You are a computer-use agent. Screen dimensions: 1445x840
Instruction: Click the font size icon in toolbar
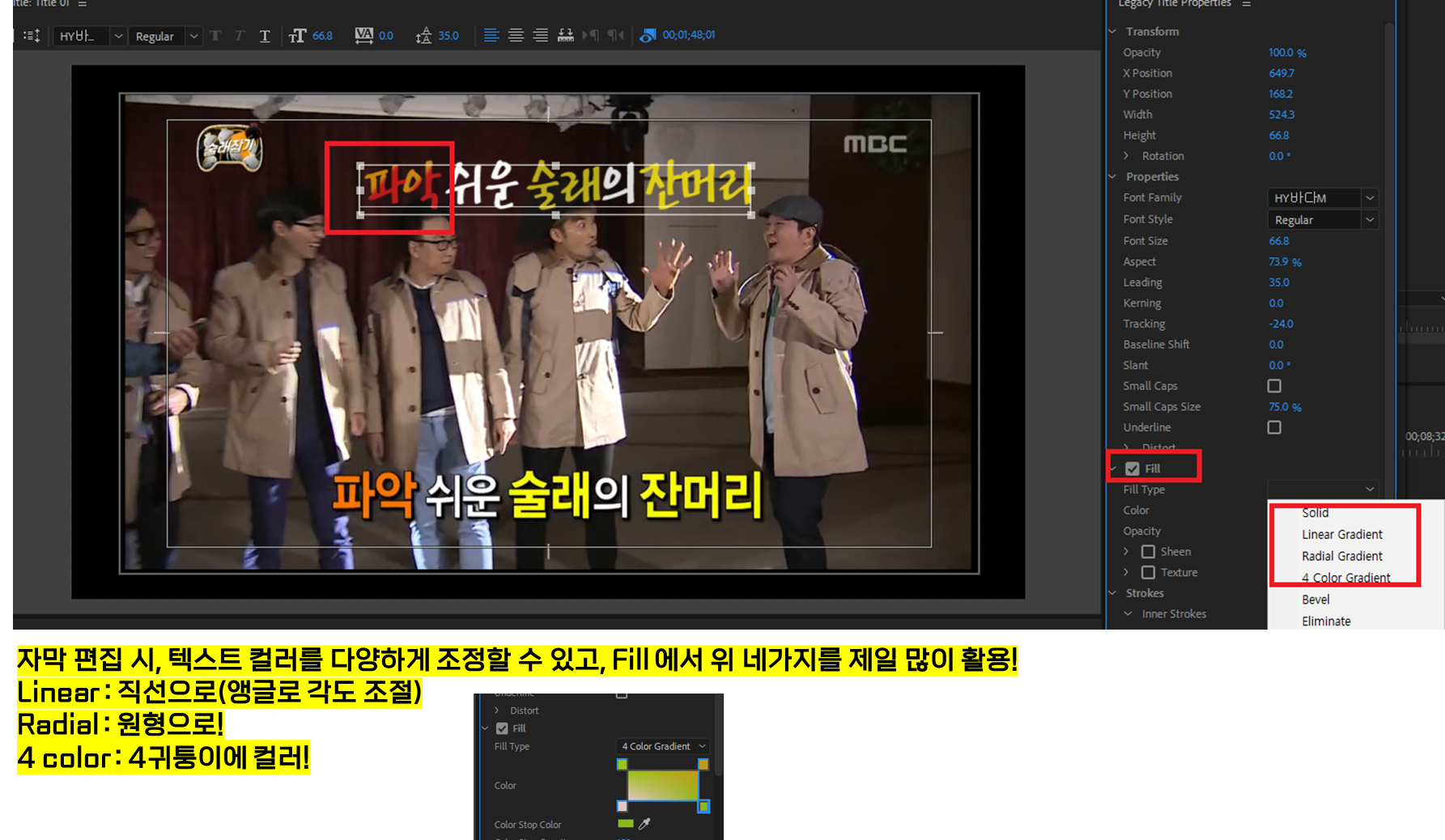(x=298, y=36)
